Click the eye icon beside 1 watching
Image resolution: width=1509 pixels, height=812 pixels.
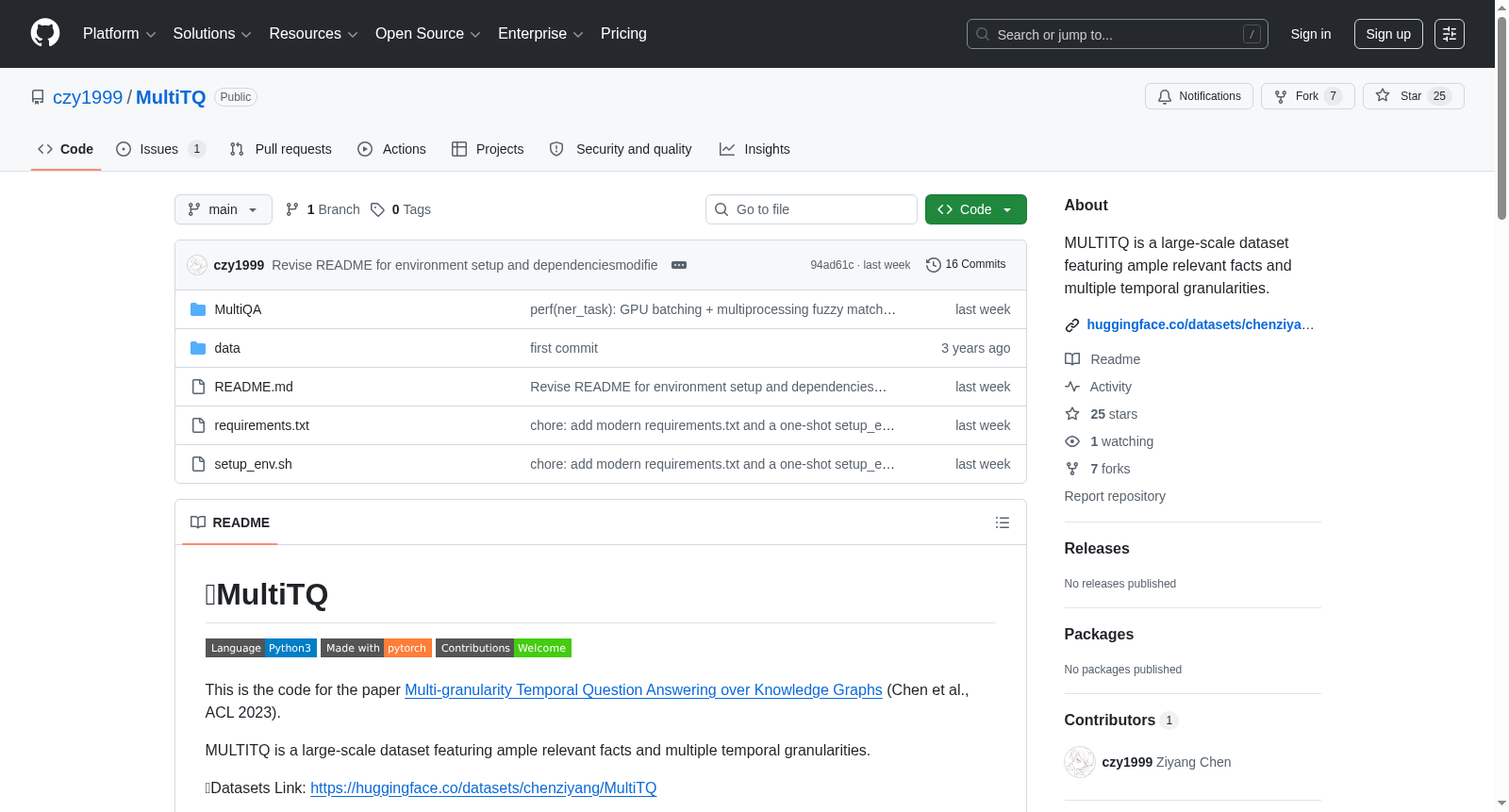1072,441
